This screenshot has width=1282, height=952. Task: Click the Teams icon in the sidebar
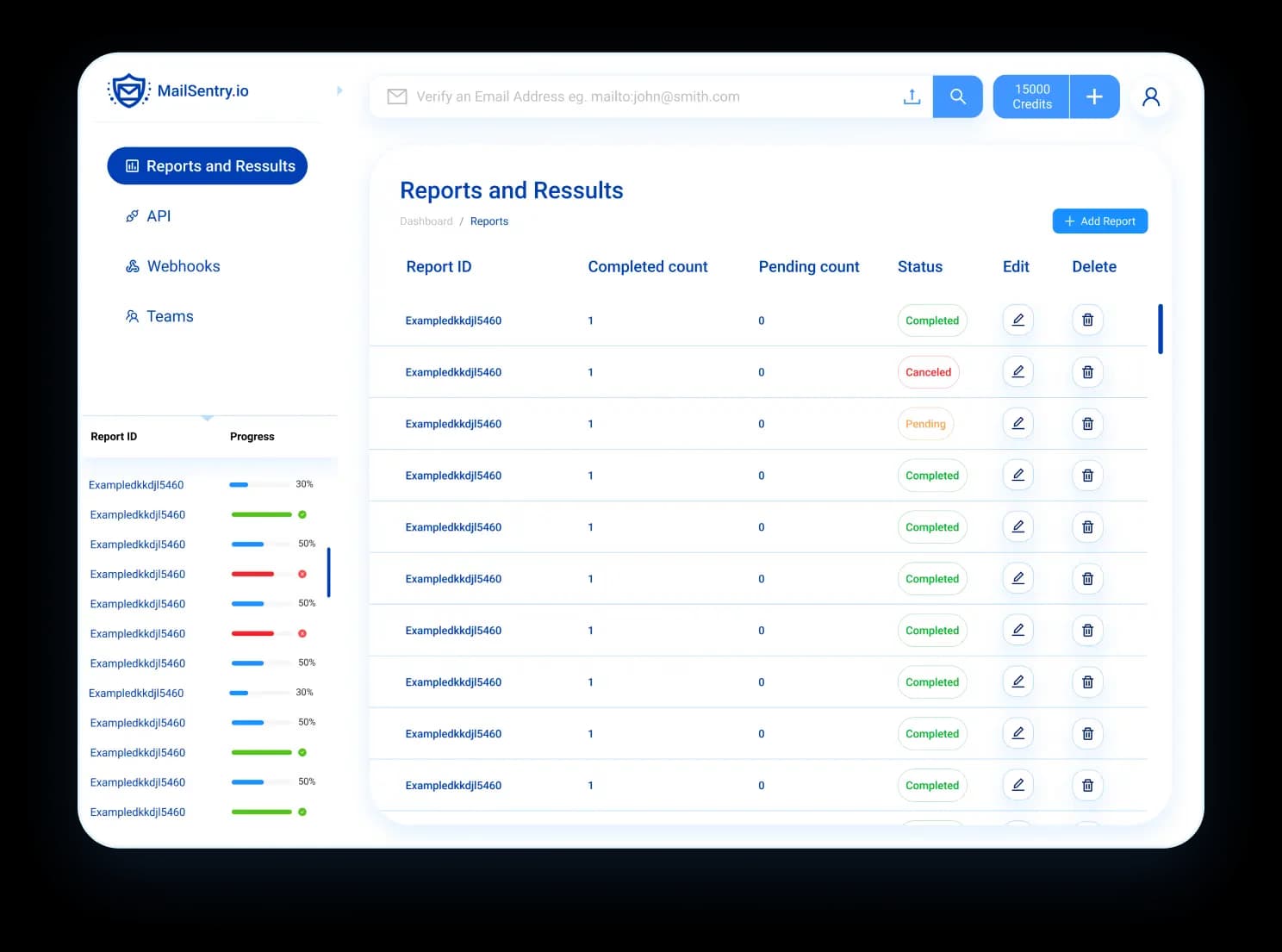[x=133, y=316]
